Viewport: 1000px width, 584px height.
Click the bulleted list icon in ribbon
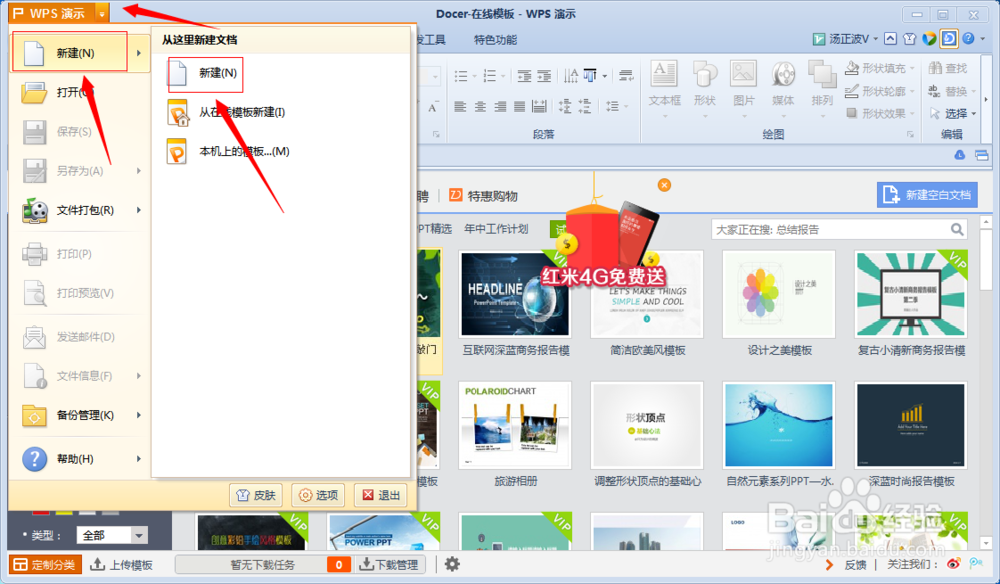pos(461,77)
